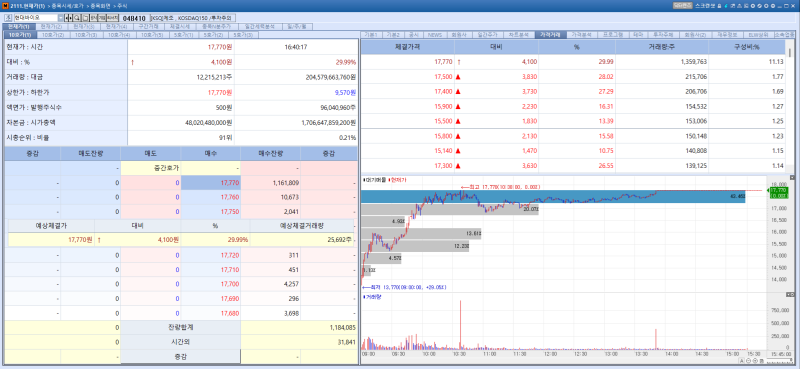800x369 pixels.
Task: Click the third small labeled toolbar button before stock code
Action: pos(113,18)
